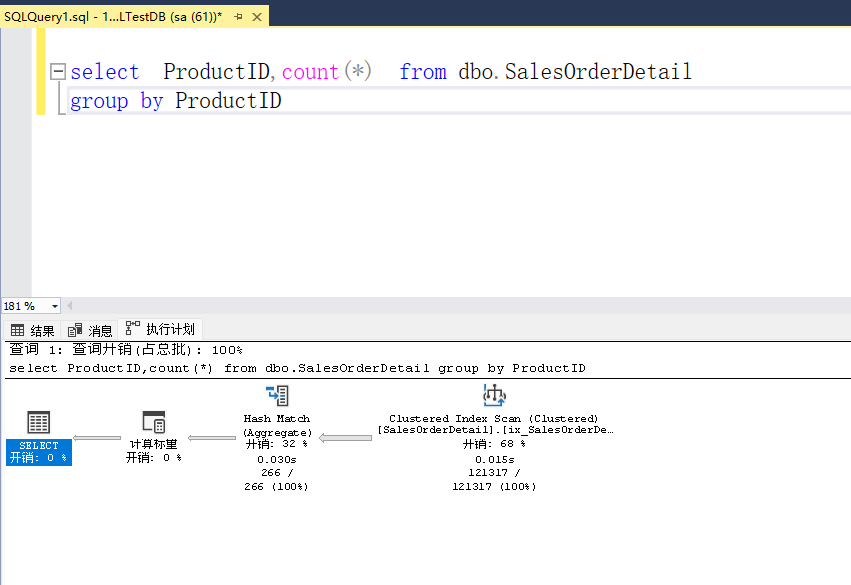Click the '121317 (100%)' row count
The height and width of the screenshot is (585, 851).
click(x=494, y=487)
